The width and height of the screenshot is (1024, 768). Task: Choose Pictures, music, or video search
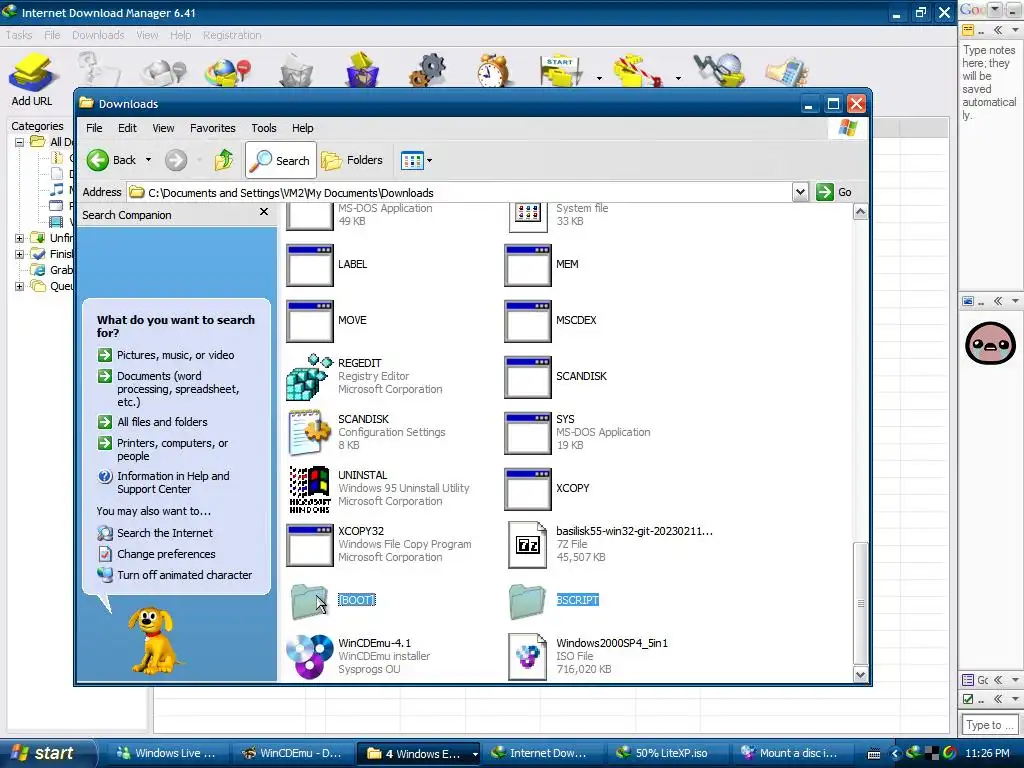coord(175,355)
